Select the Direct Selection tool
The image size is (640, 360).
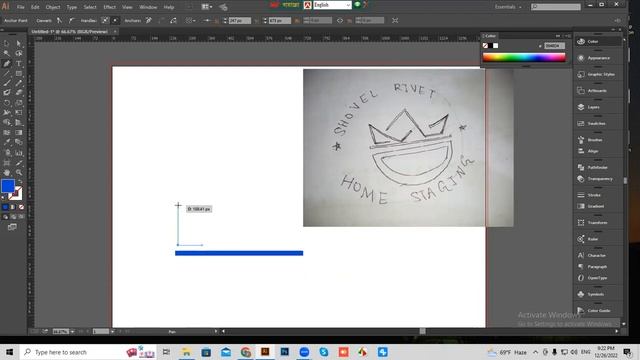pos(19,44)
